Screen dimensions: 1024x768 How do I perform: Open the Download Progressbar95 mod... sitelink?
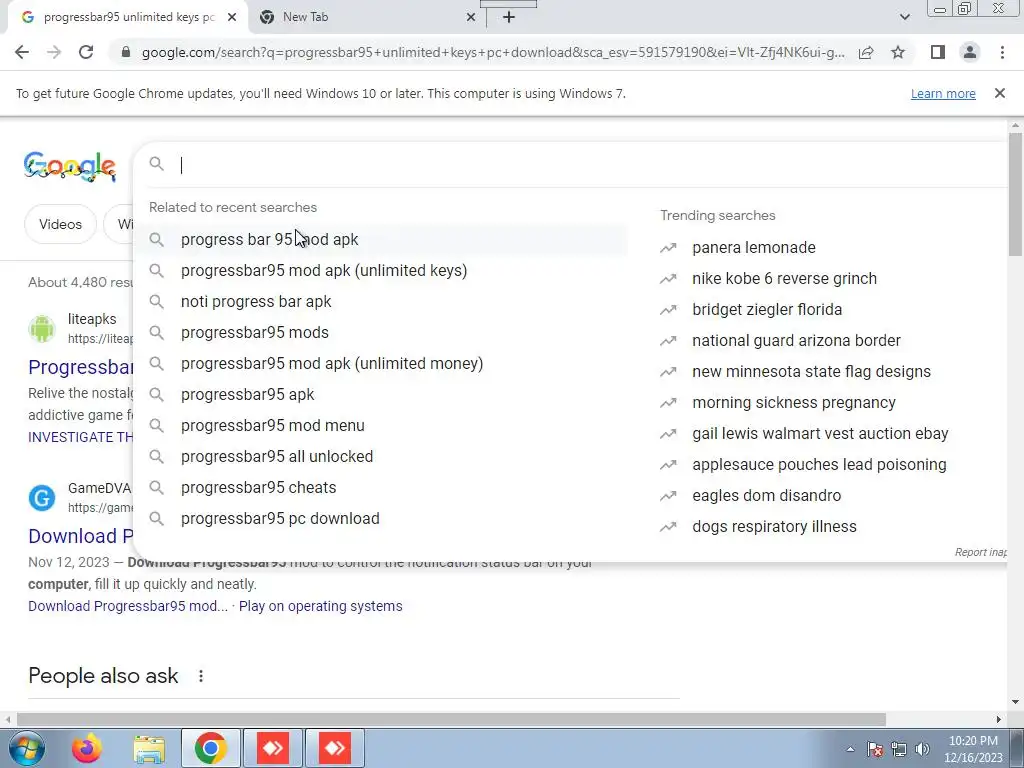pyautogui.click(x=128, y=606)
